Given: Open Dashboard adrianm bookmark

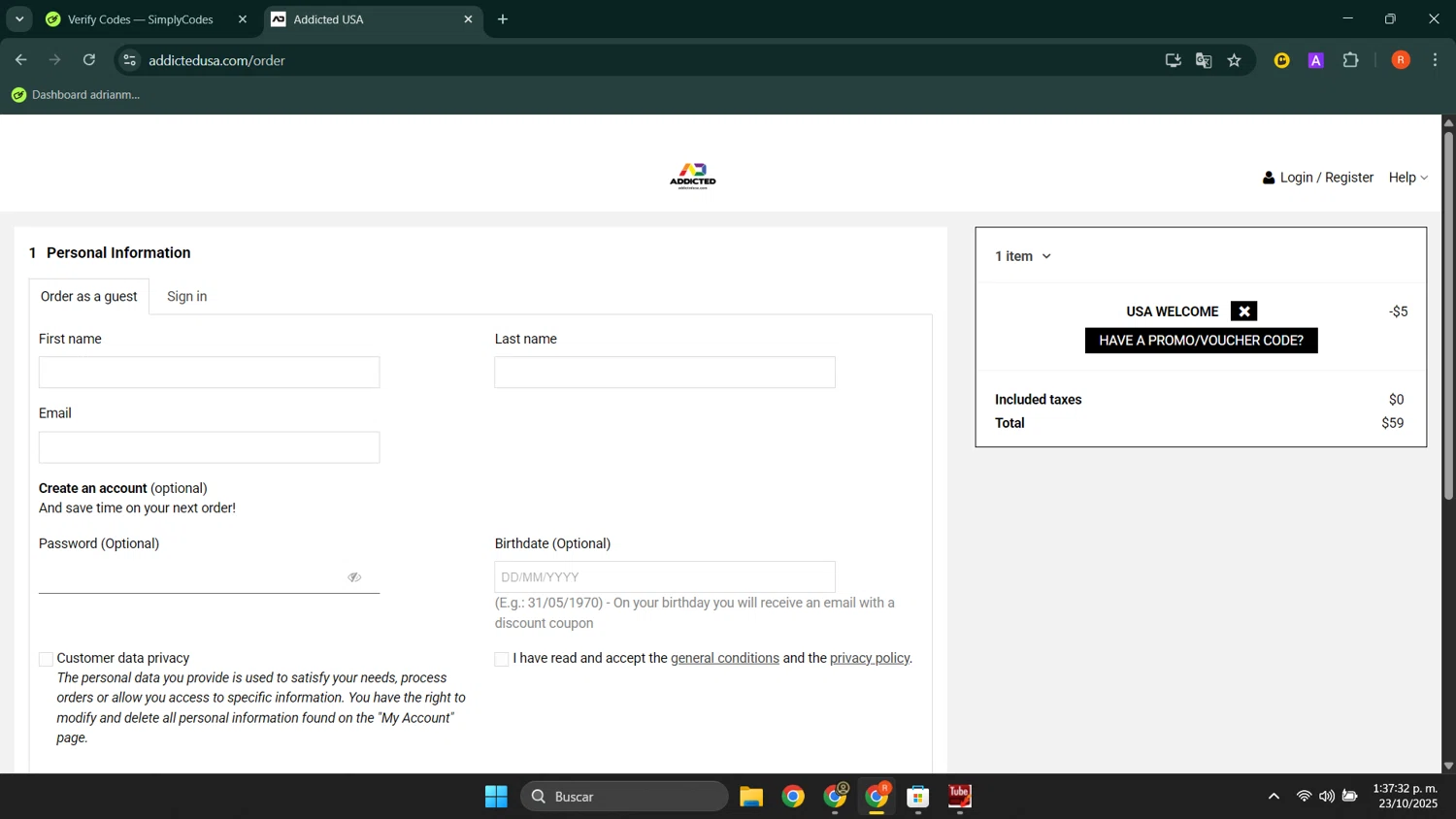Looking at the screenshot, I should (x=76, y=95).
